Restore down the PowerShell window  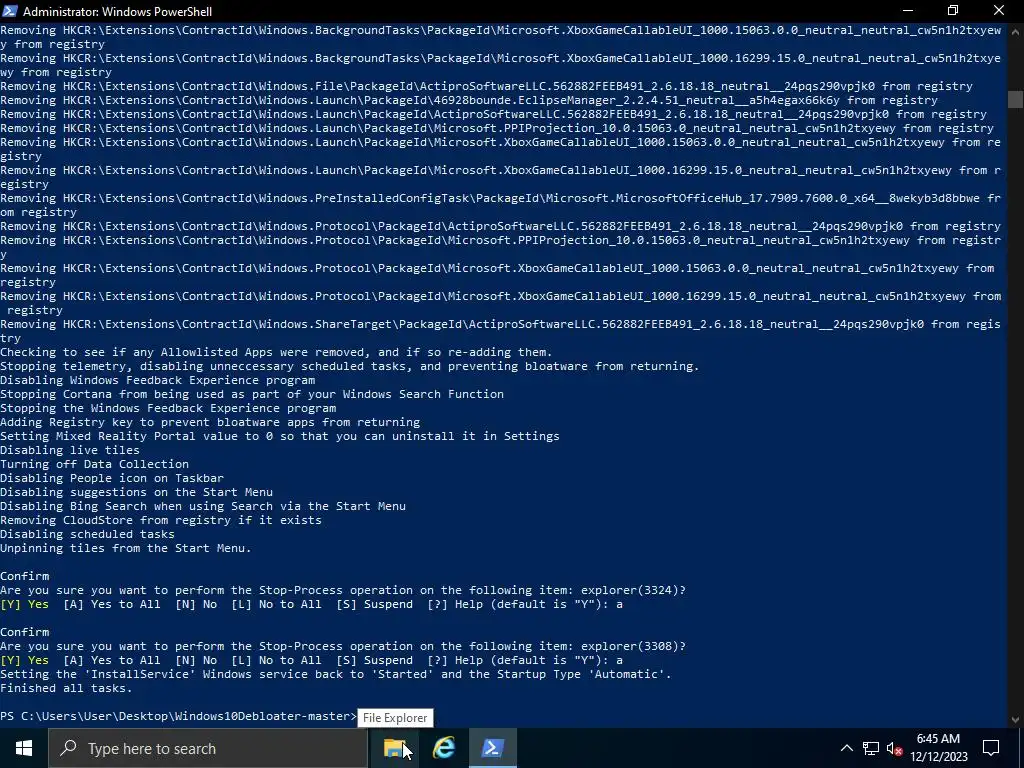(953, 11)
